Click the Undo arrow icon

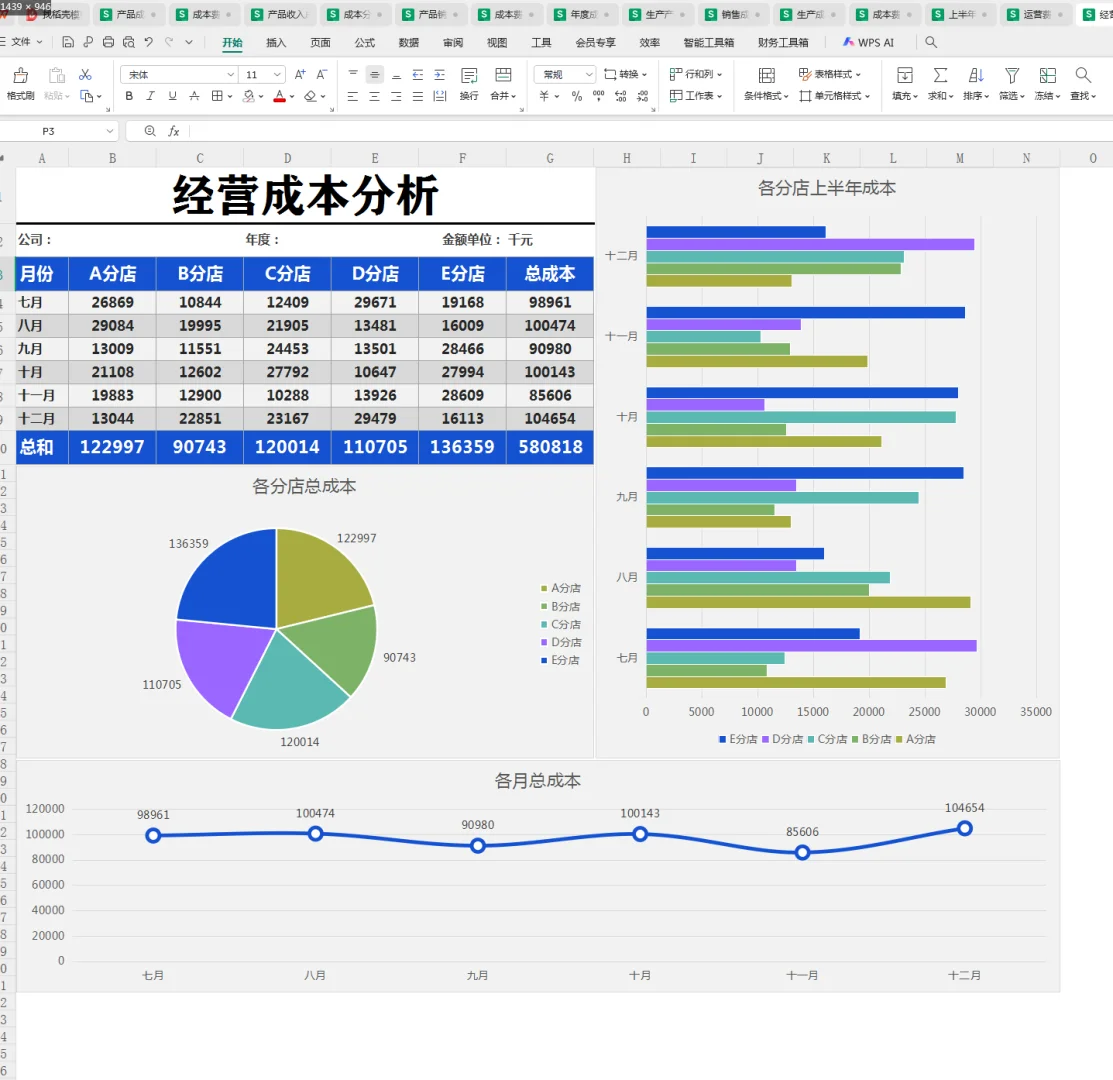tap(148, 42)
